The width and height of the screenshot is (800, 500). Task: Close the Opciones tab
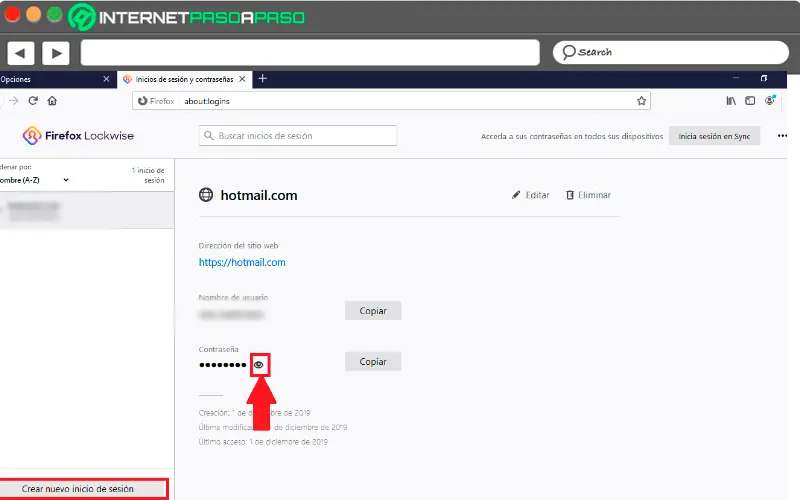tap(106, 79)
